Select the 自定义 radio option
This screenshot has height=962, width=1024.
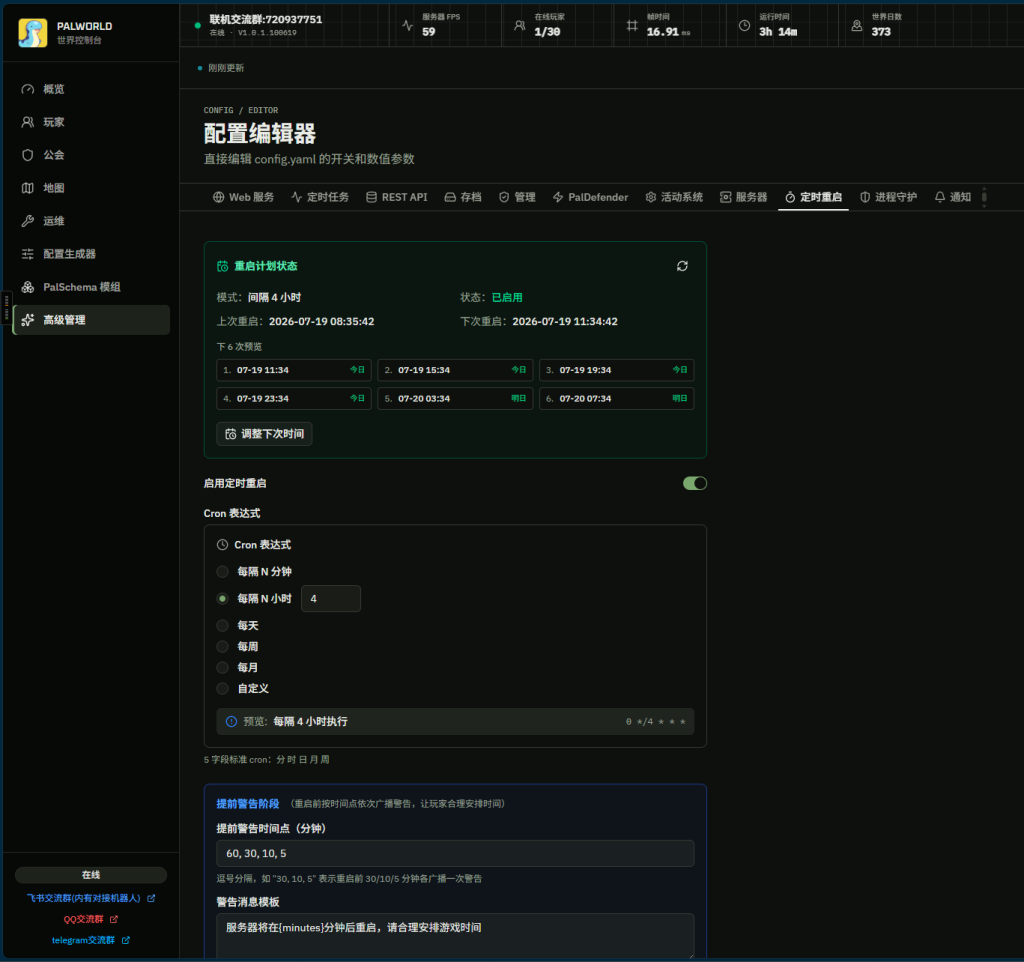223,688
